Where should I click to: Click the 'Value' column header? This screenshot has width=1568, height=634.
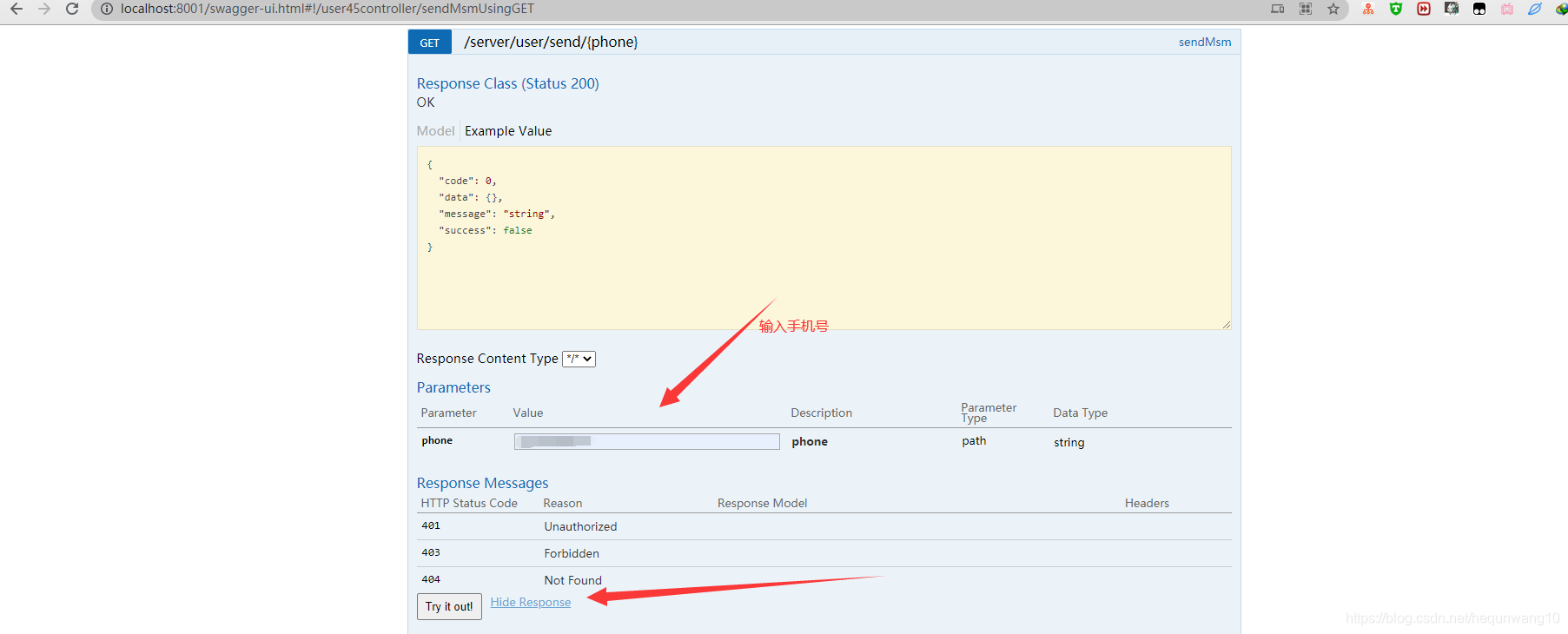527,413
